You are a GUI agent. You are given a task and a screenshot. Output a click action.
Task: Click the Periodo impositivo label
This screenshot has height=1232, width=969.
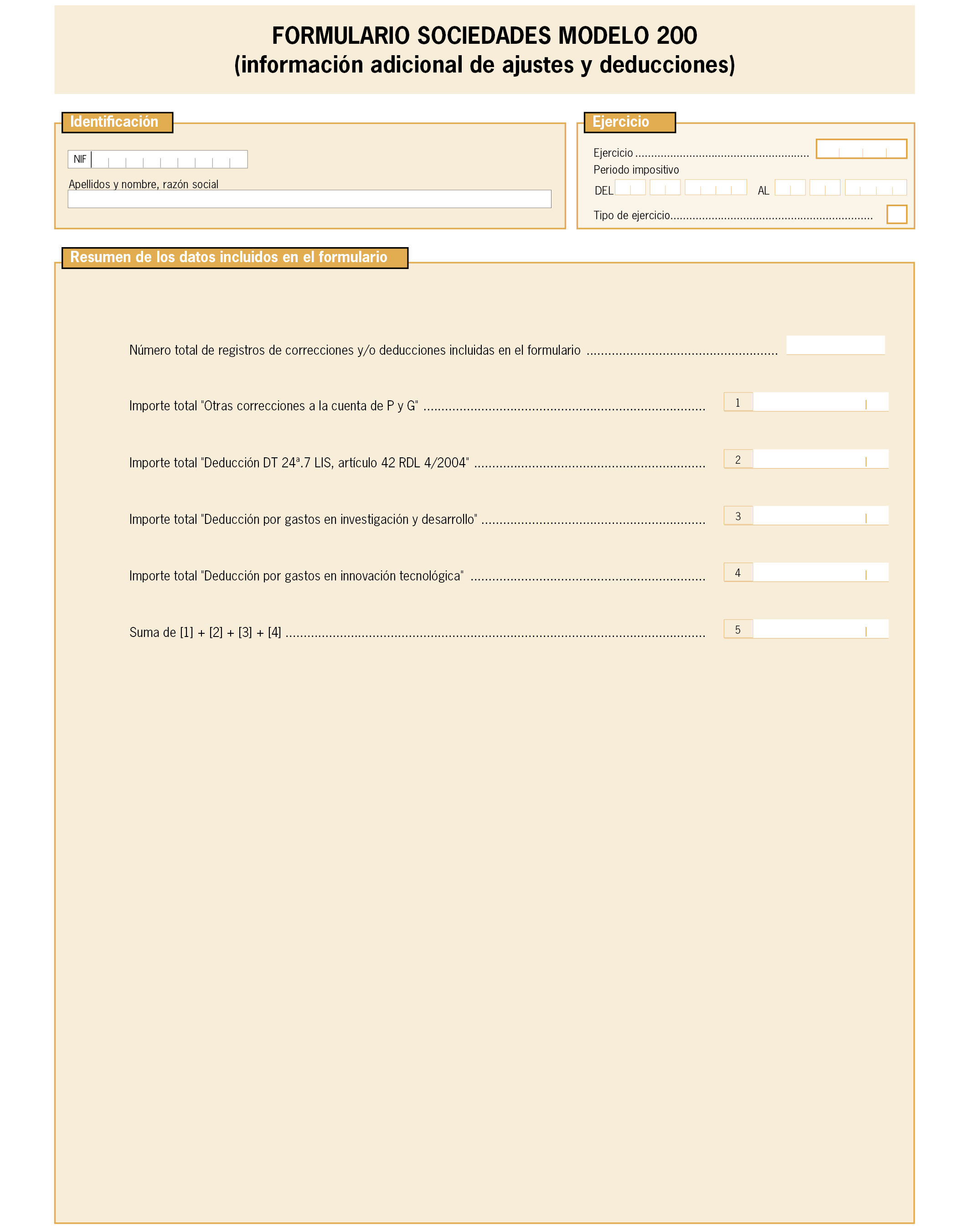coord(636,170)
